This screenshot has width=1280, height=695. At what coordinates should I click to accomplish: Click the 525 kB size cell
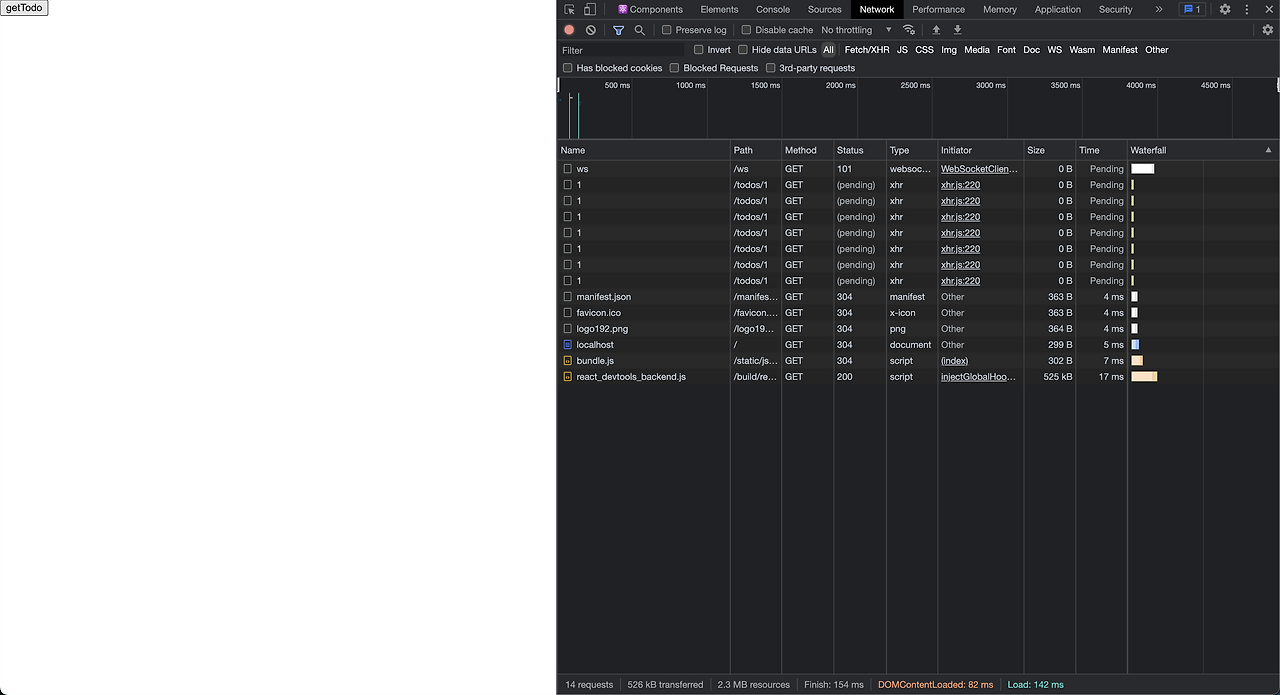[x=1050, y=377]
